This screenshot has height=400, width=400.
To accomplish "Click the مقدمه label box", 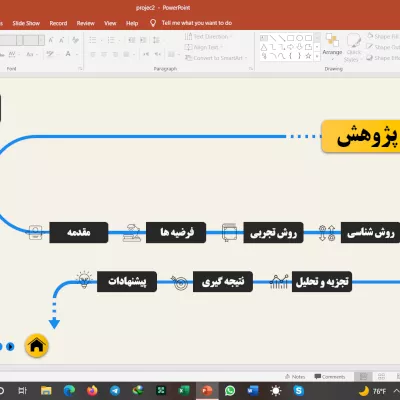I will [79, 232].
